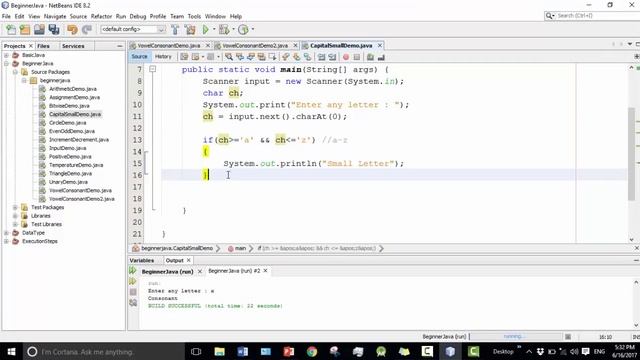Screen dimensions: 640x360
Task: Expand the BasicJava project node
Action: point(6,55)
